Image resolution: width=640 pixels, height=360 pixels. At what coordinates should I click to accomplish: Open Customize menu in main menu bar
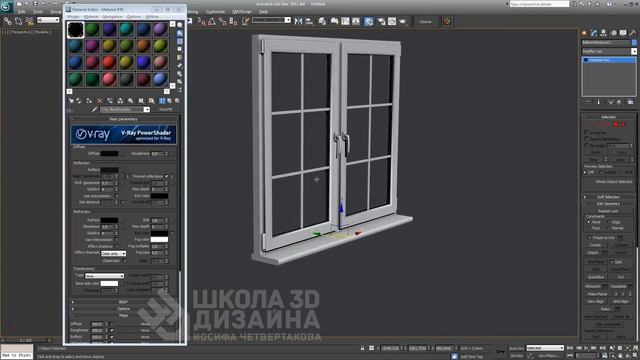[x=215, y=12]
